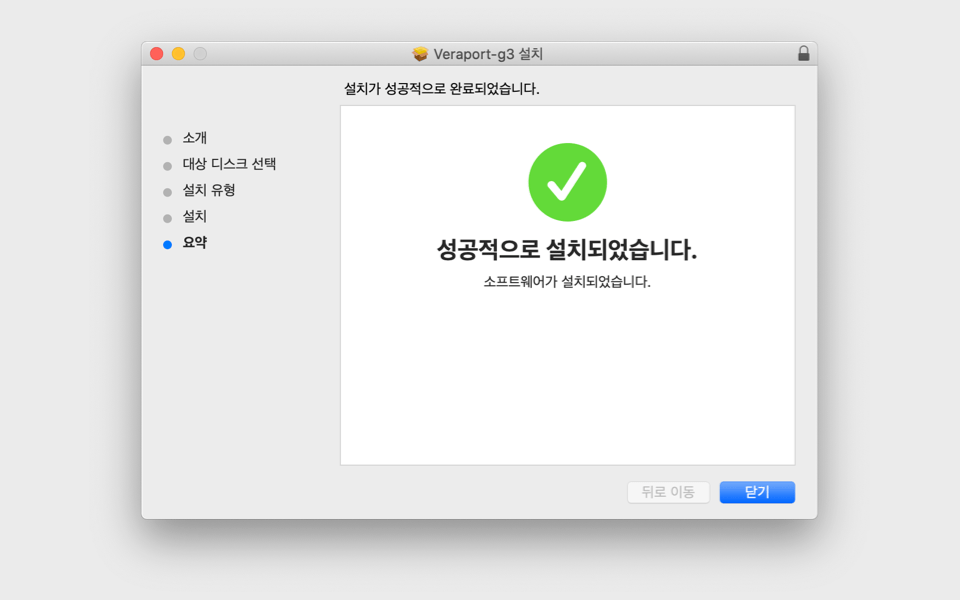The image size is (960, 600).
Task: Click the lock icon in the title bar
Action: point(803,54)
